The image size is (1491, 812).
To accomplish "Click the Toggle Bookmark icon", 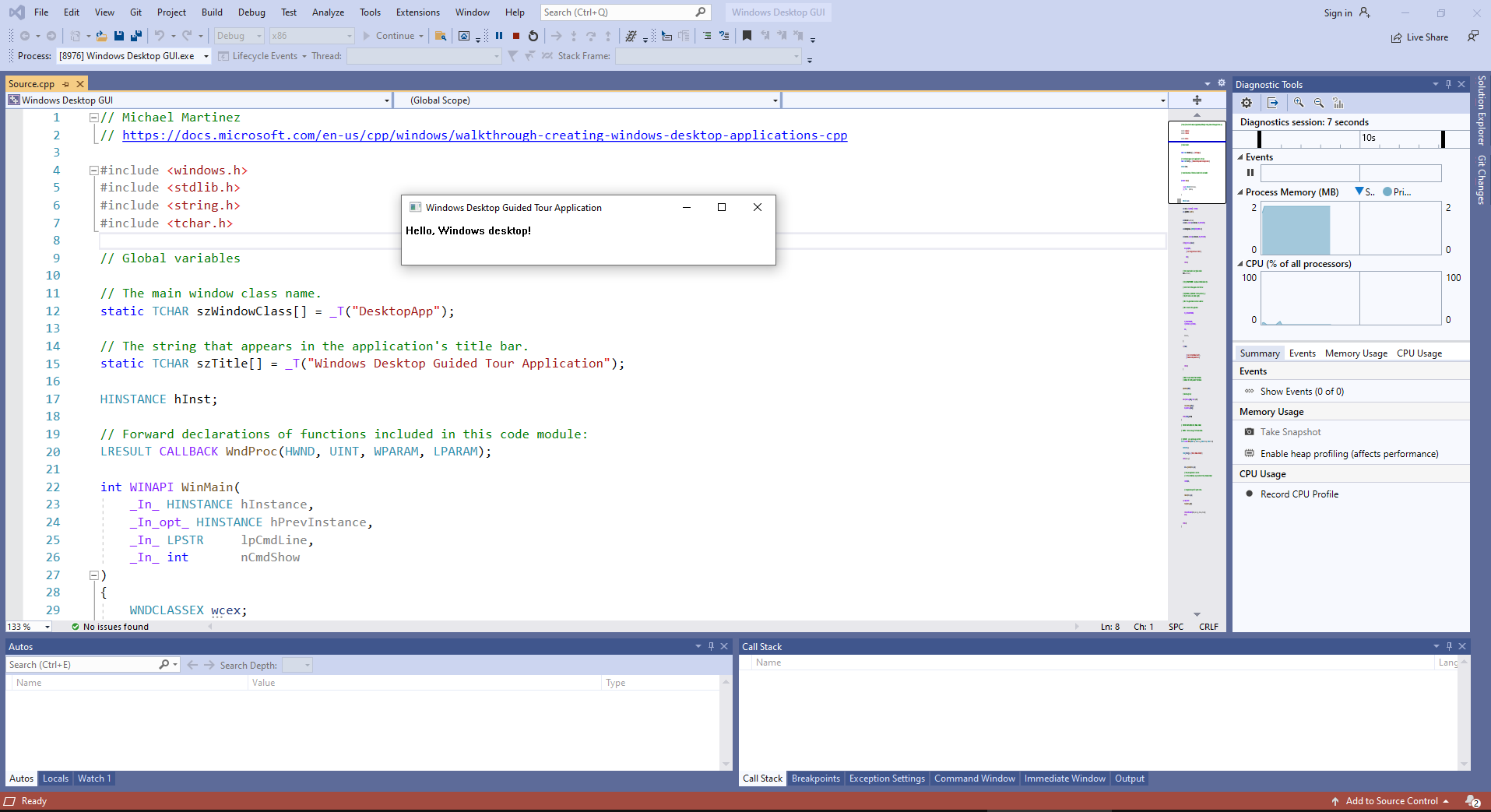I will (x=746, y=36).
